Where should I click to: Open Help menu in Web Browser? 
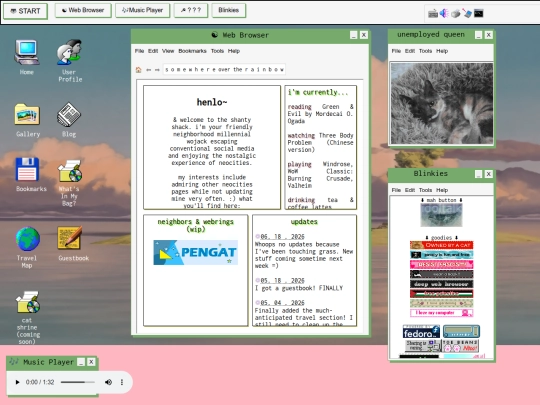tap(234, 51)
